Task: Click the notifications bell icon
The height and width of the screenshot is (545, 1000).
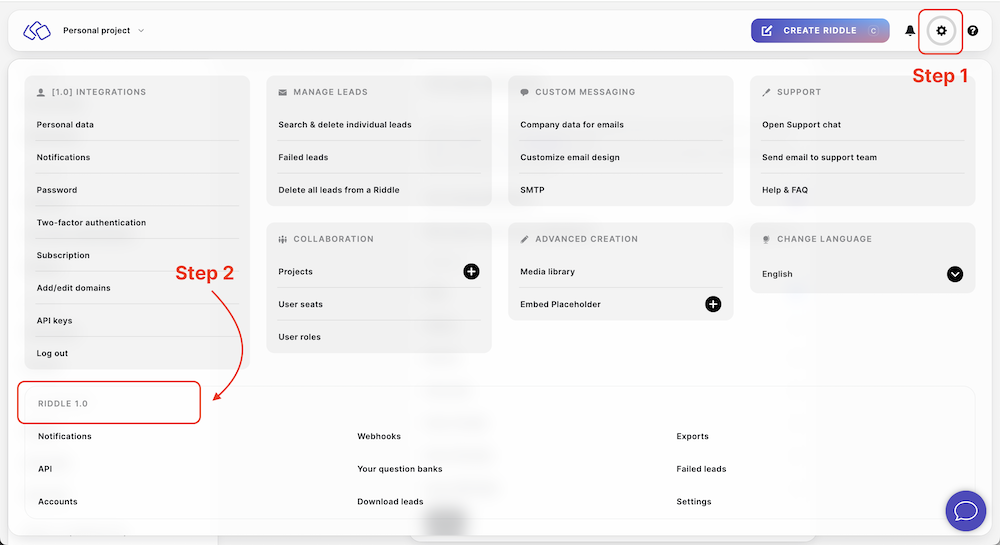Action: 910,31
